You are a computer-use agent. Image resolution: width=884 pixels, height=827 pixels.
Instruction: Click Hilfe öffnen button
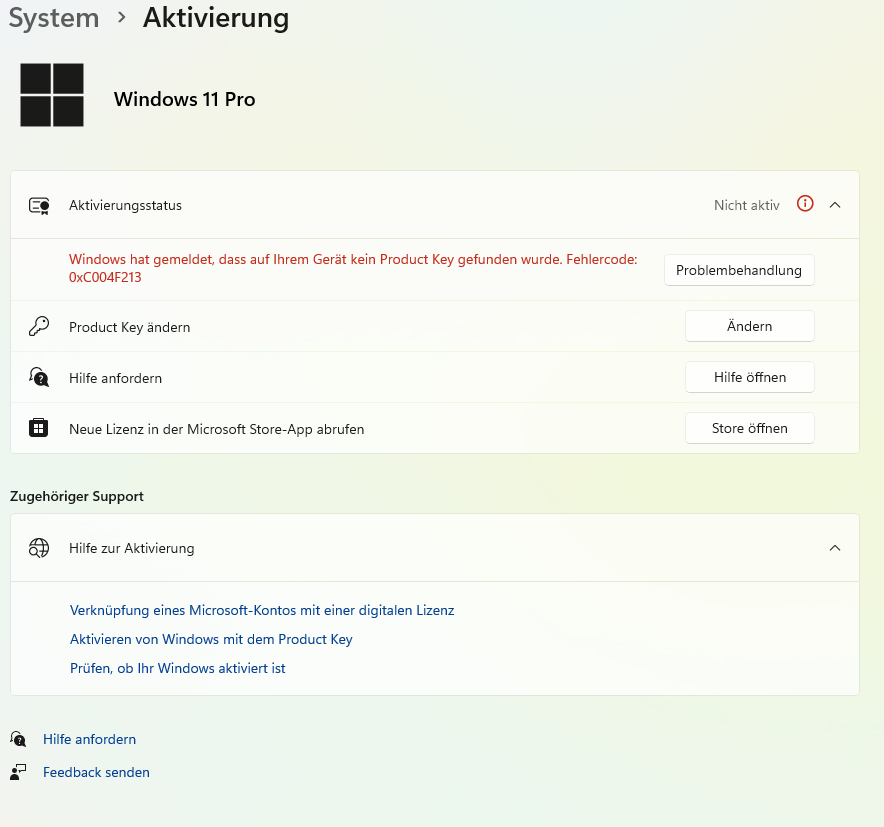(x=749, y=377)
